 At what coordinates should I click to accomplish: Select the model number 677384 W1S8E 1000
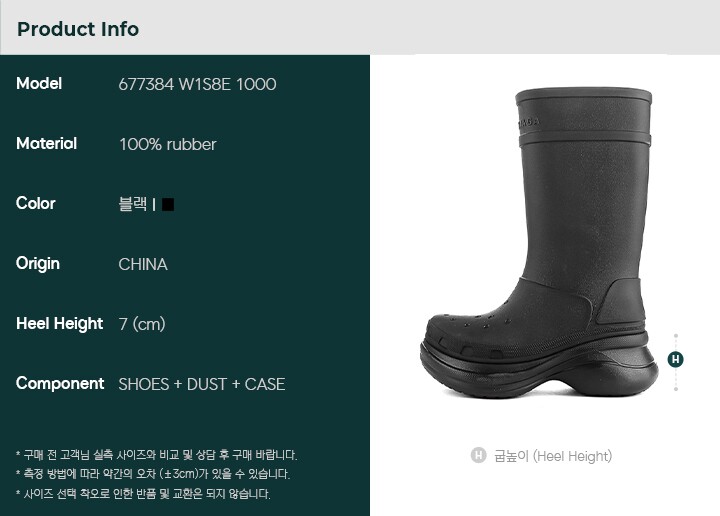(x=197, y=84)
